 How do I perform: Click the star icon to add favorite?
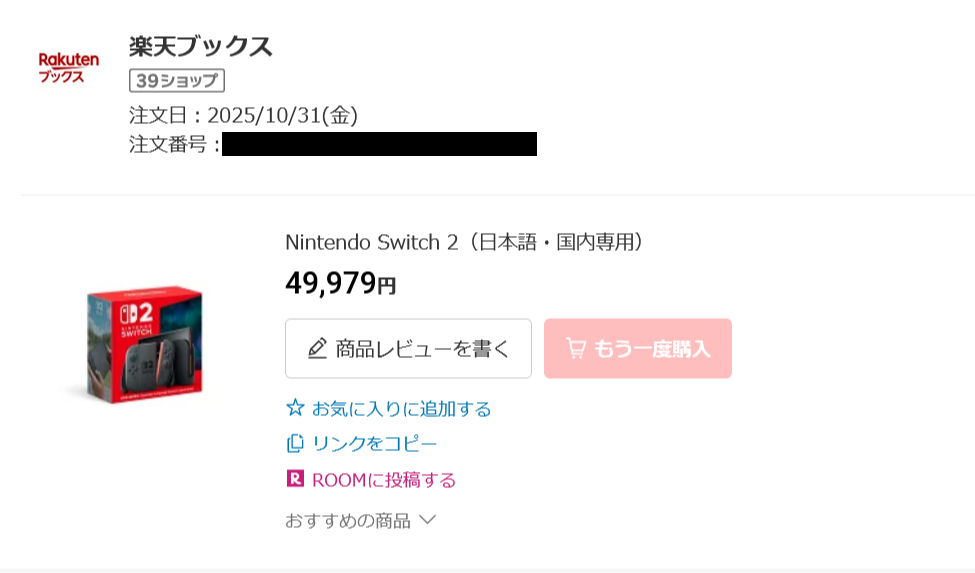coord(295,408)
